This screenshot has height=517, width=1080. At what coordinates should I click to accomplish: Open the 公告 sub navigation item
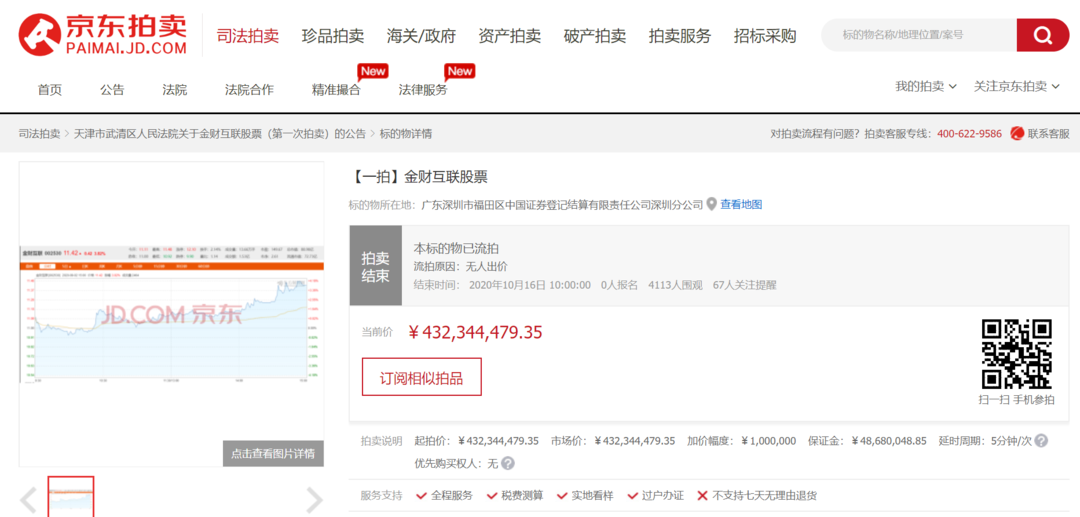[x=112, y=89]
